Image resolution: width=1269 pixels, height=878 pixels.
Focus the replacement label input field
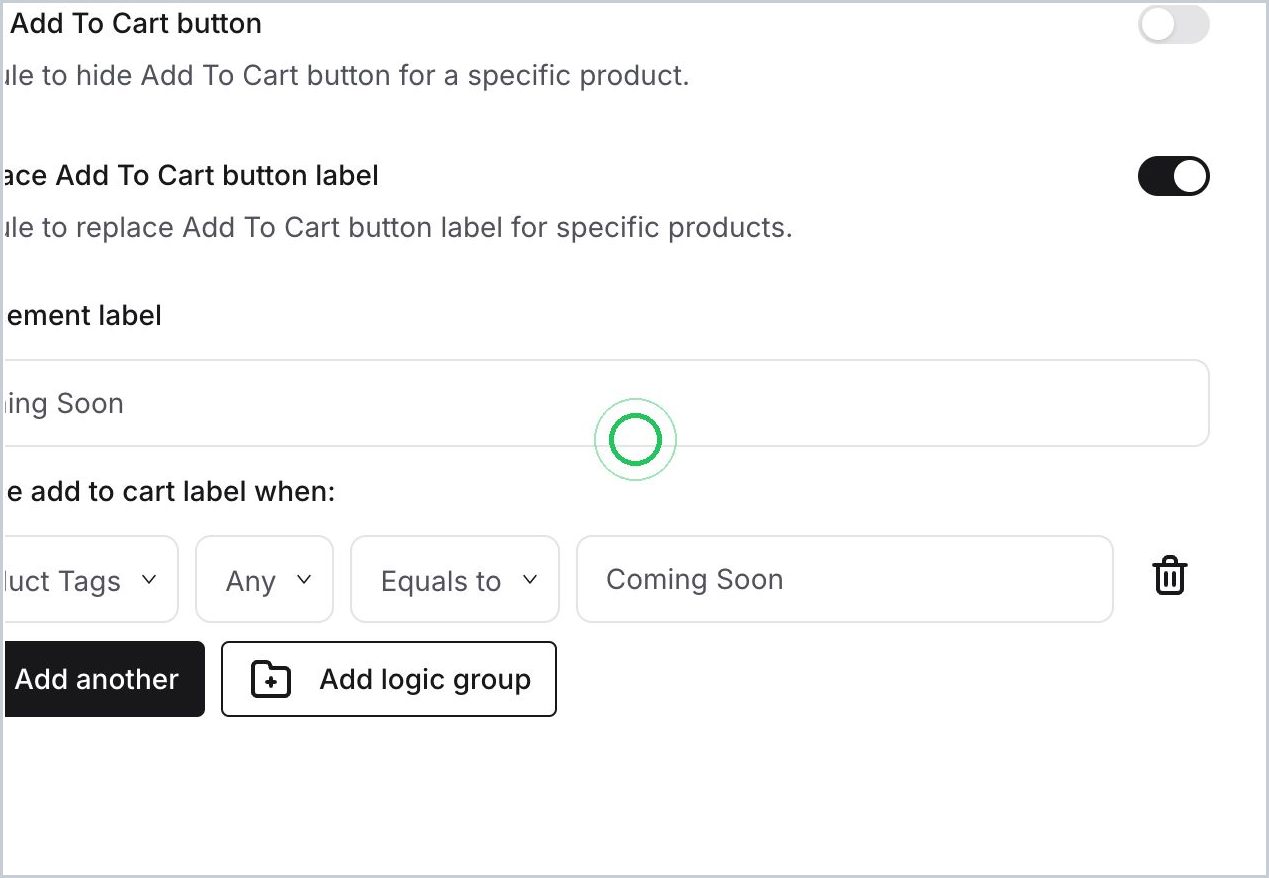pyautogui.click(x=605, y=403)
